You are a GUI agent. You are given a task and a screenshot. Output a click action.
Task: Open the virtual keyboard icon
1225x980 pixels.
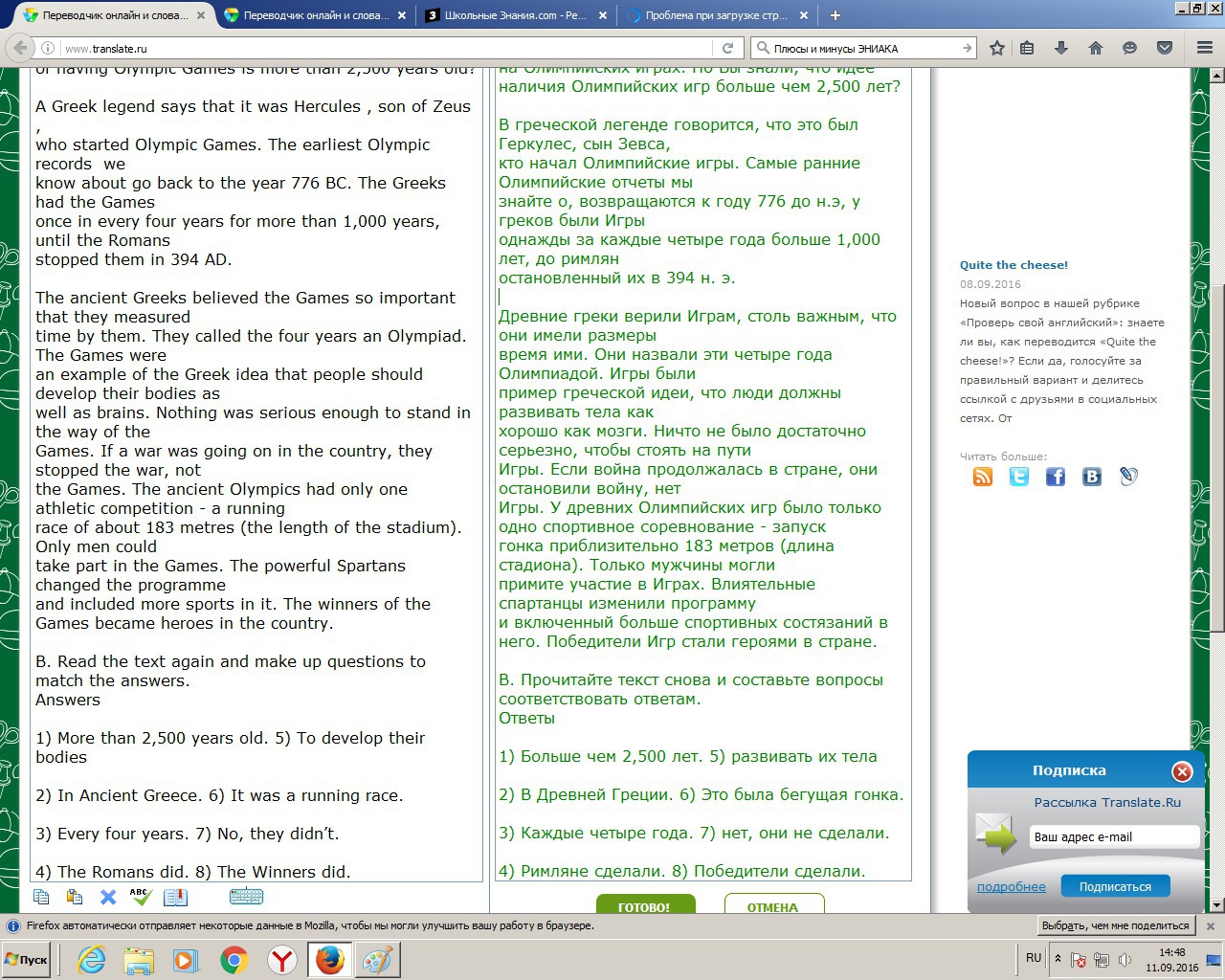click(246, 897)
